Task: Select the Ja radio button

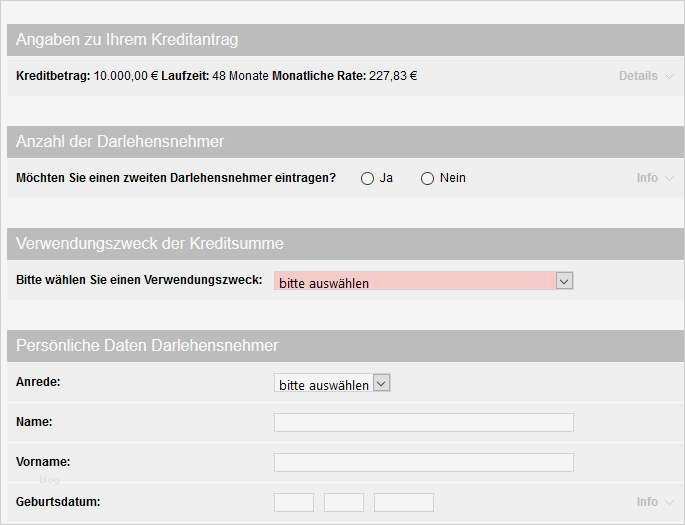Action: (x=367, y=178)
